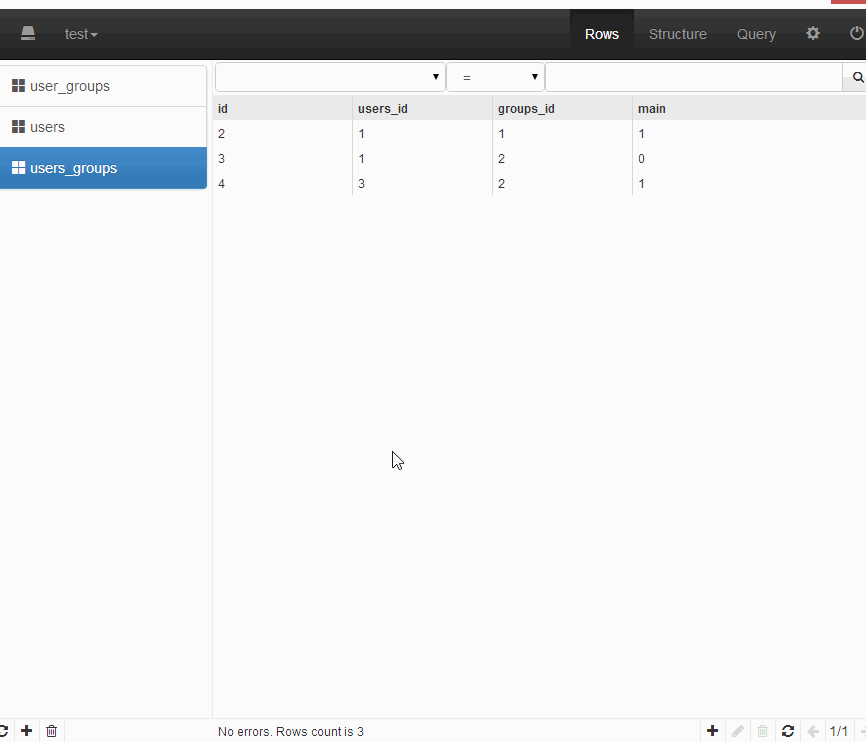Select the users table

[103, 127]
